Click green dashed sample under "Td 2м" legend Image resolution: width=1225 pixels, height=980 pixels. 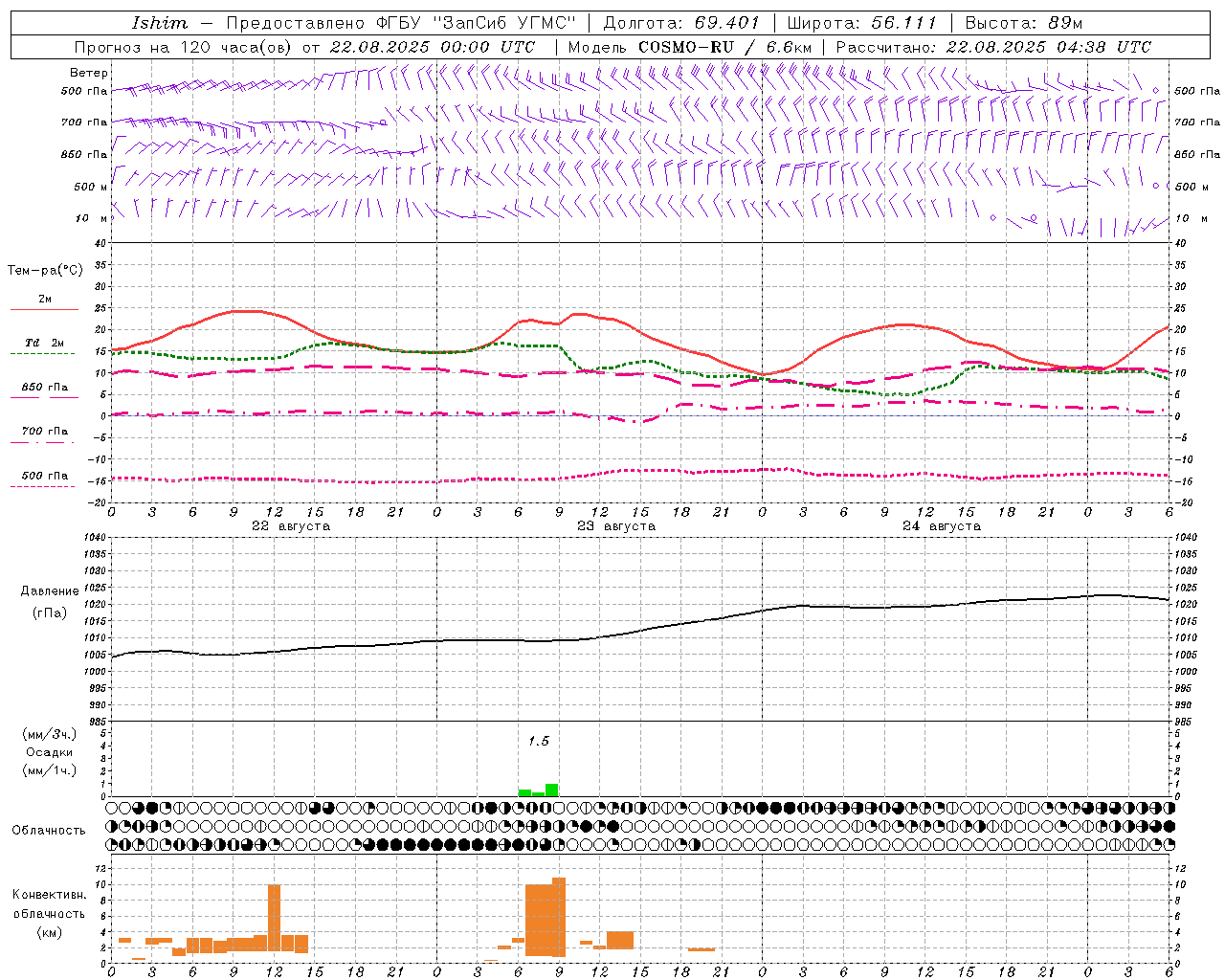coord(42,354)
